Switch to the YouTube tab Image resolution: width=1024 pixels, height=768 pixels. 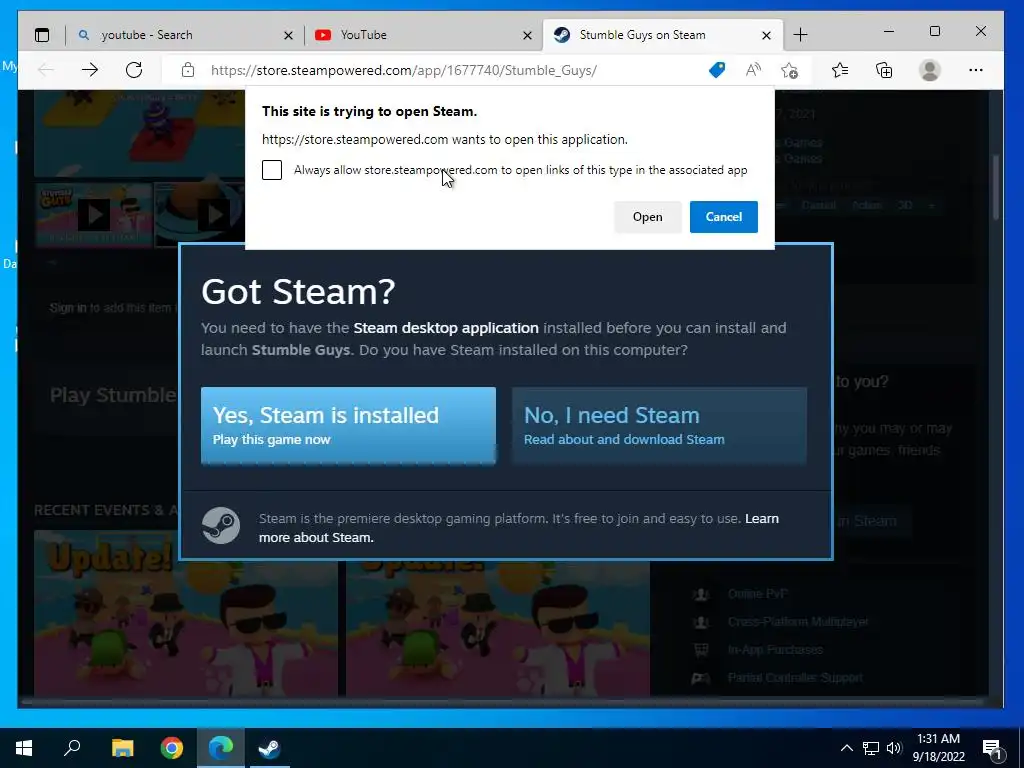coord(423,35)
